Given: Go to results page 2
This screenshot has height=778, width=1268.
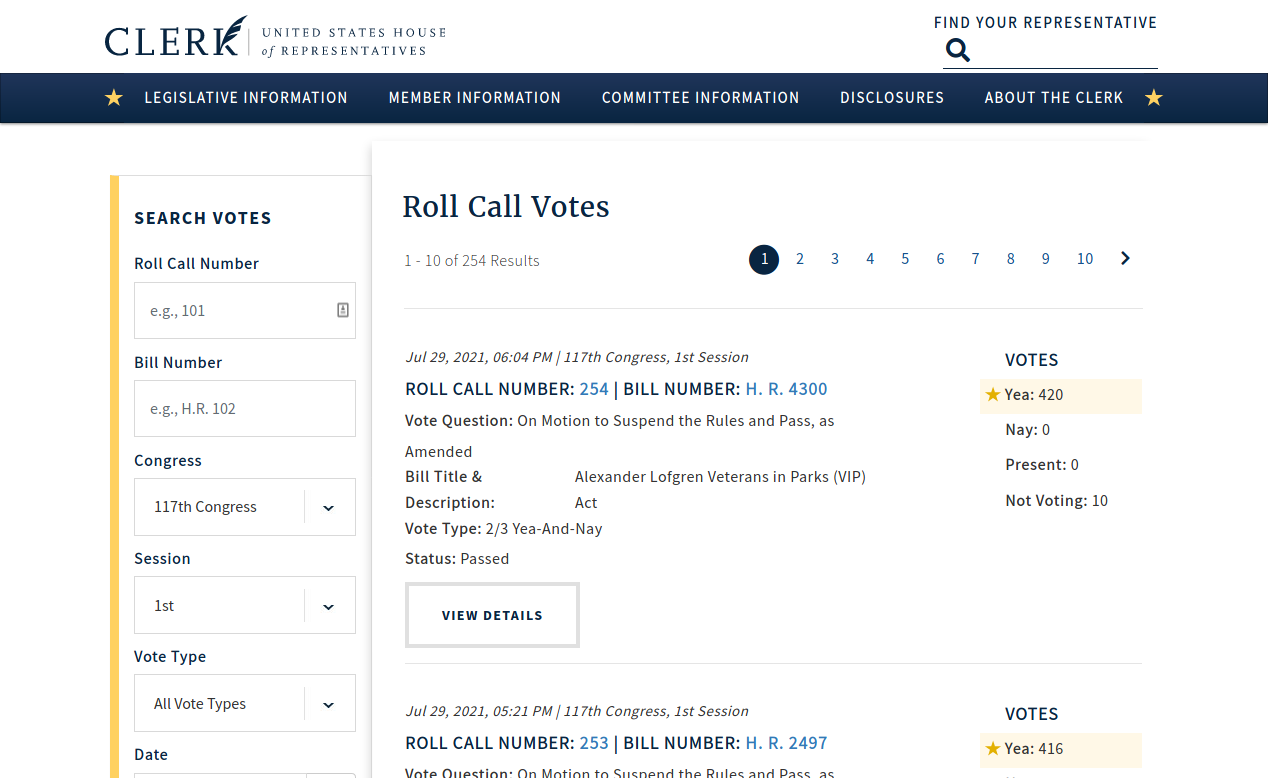Looking at the screenshot, I should (x=800, y=259).
